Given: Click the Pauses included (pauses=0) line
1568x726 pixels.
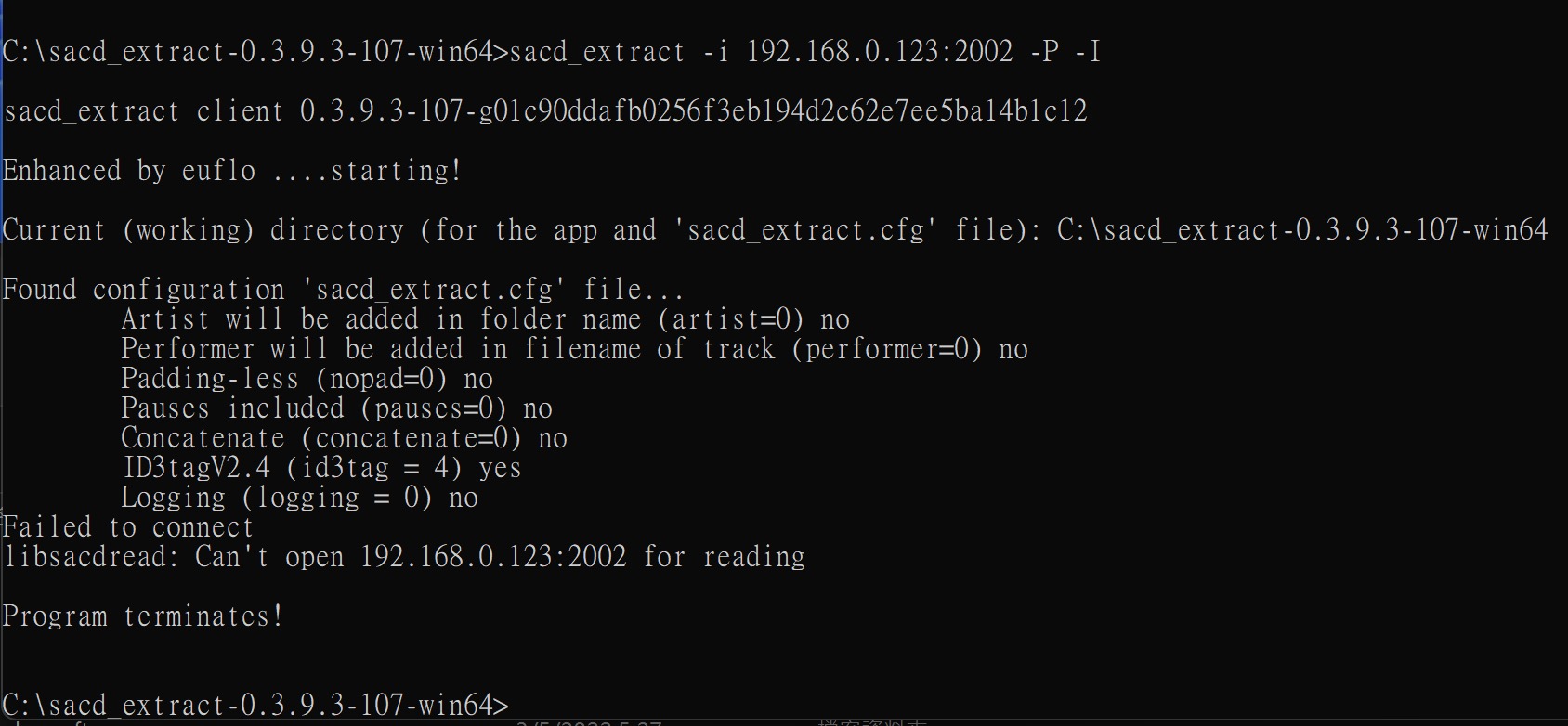Looking at the screenshot, I should (336, 408).
